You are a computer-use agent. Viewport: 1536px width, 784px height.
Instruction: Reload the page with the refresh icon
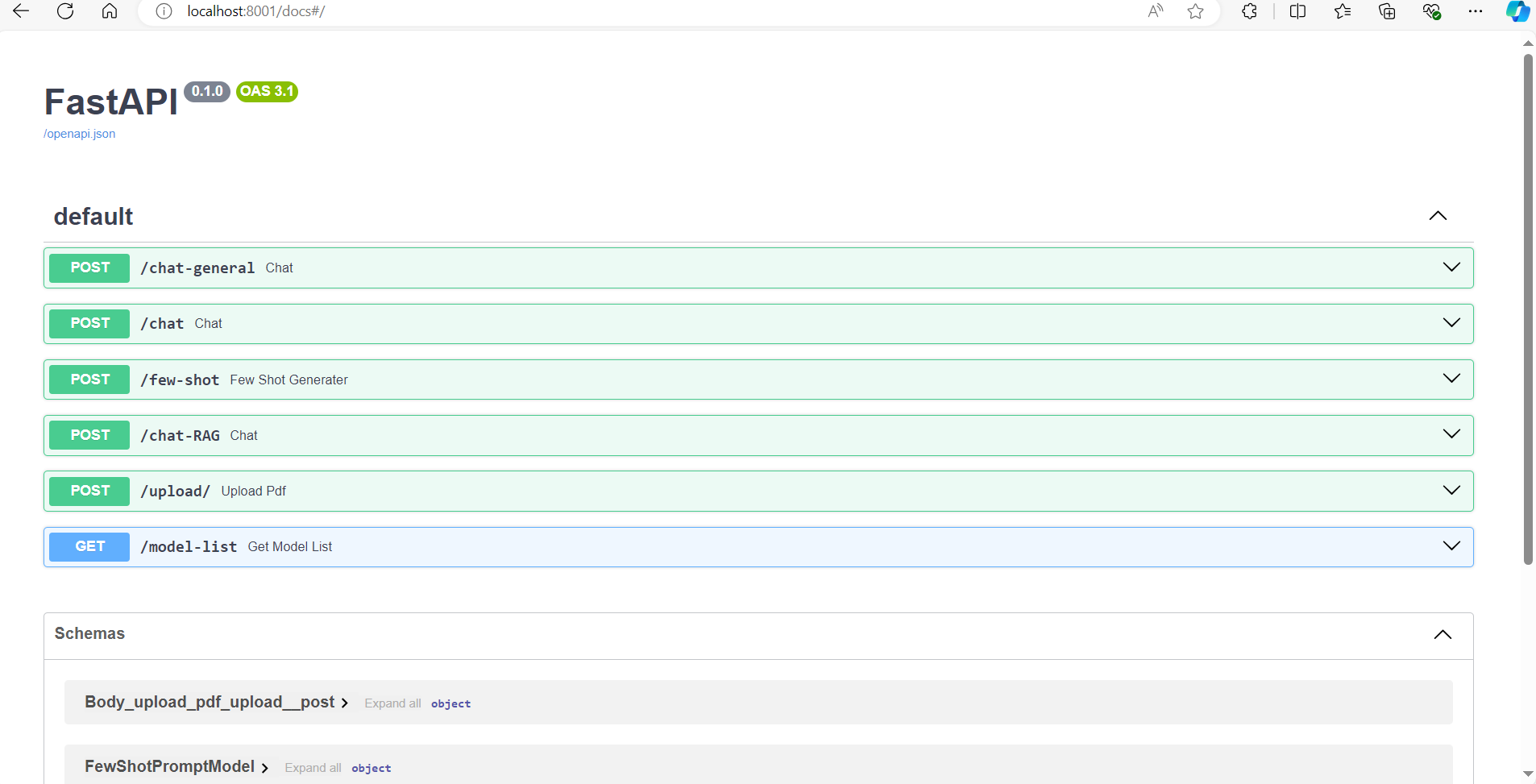65,10
